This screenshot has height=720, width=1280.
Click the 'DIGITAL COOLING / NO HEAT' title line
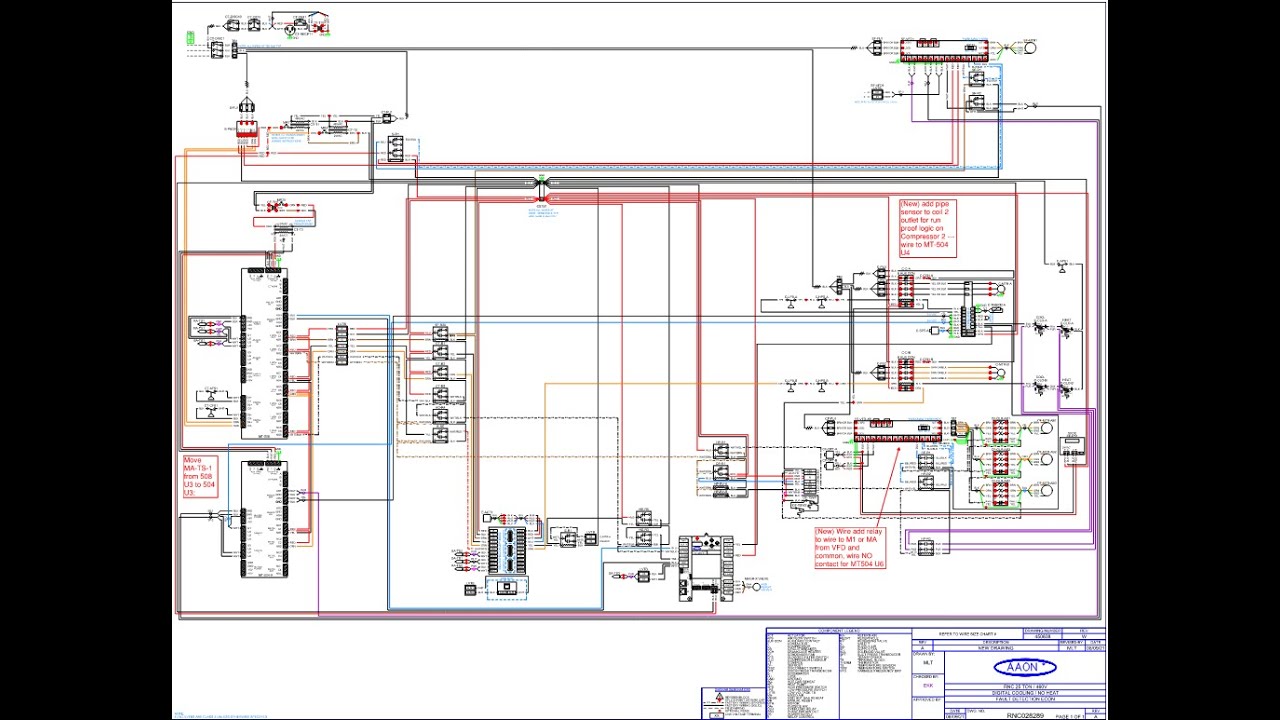(x=1024, y=692)
